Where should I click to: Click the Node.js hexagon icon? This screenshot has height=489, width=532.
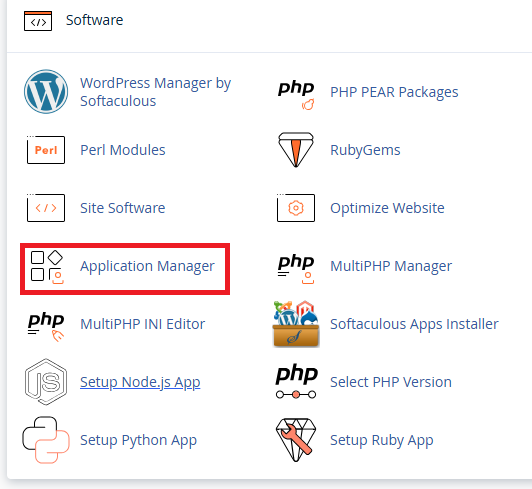coord(46,382)
